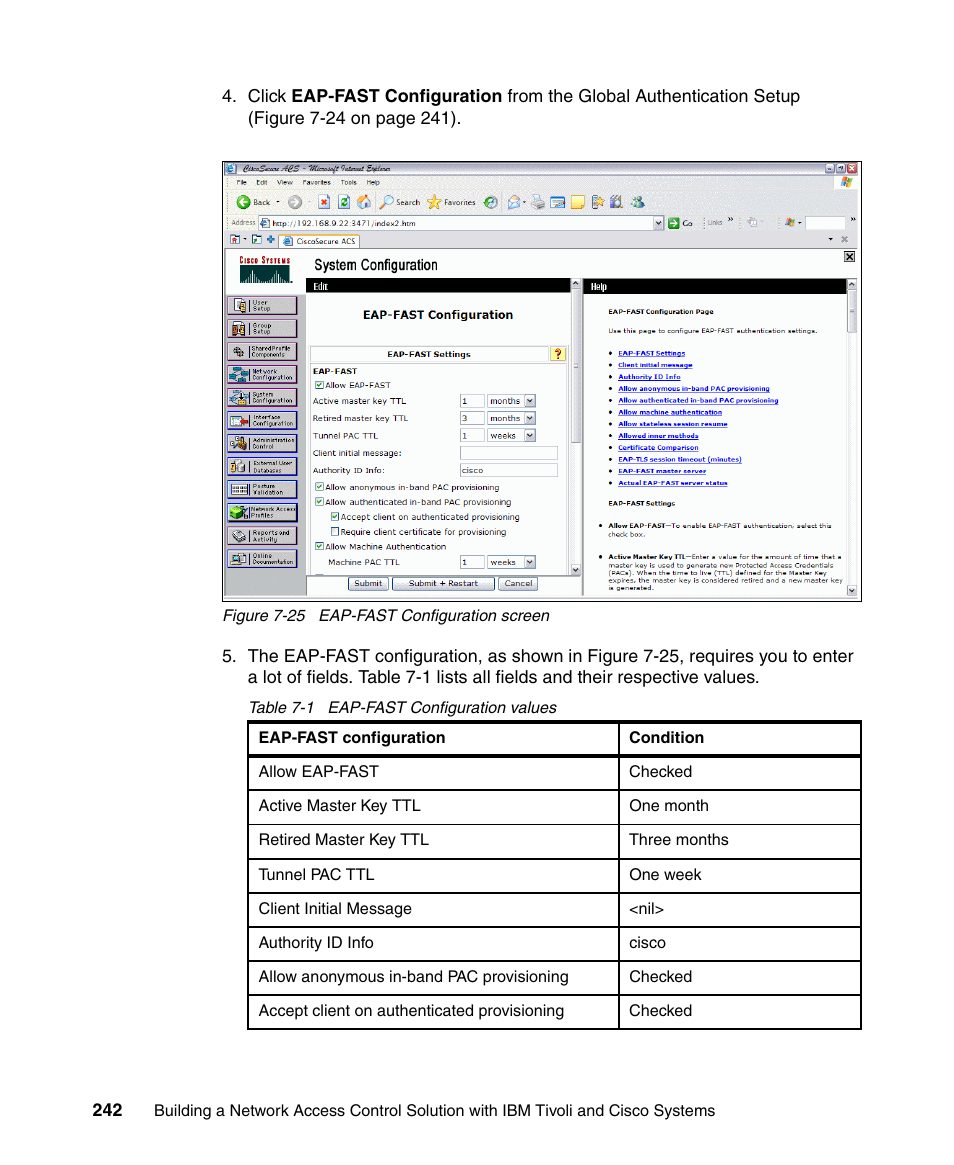Open the View menu
This screenshot has height=1165, width=954.
[285, 182]
